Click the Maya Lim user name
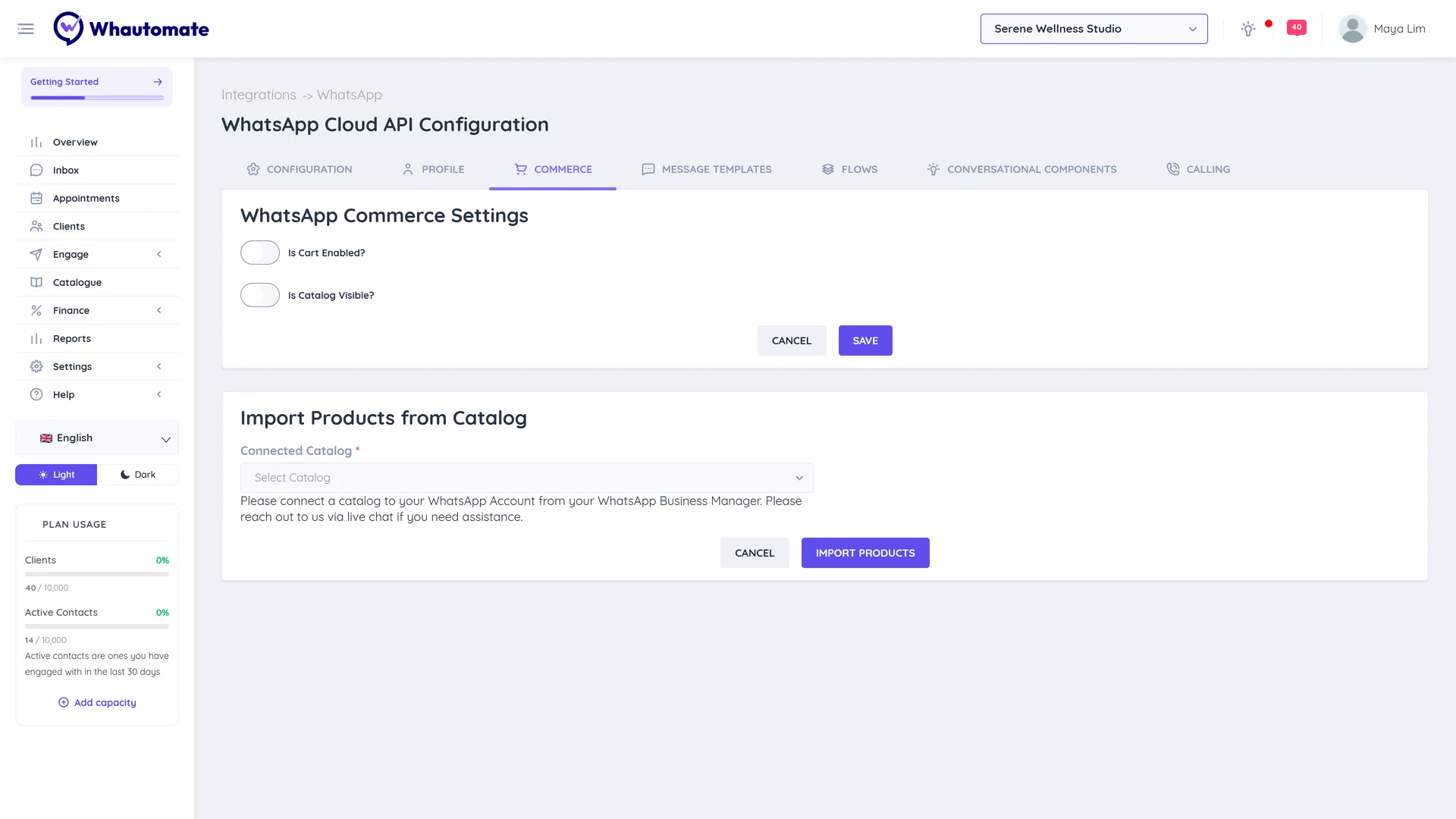The height and width of the screenshot is (819, 1456). click(1399, 29)
